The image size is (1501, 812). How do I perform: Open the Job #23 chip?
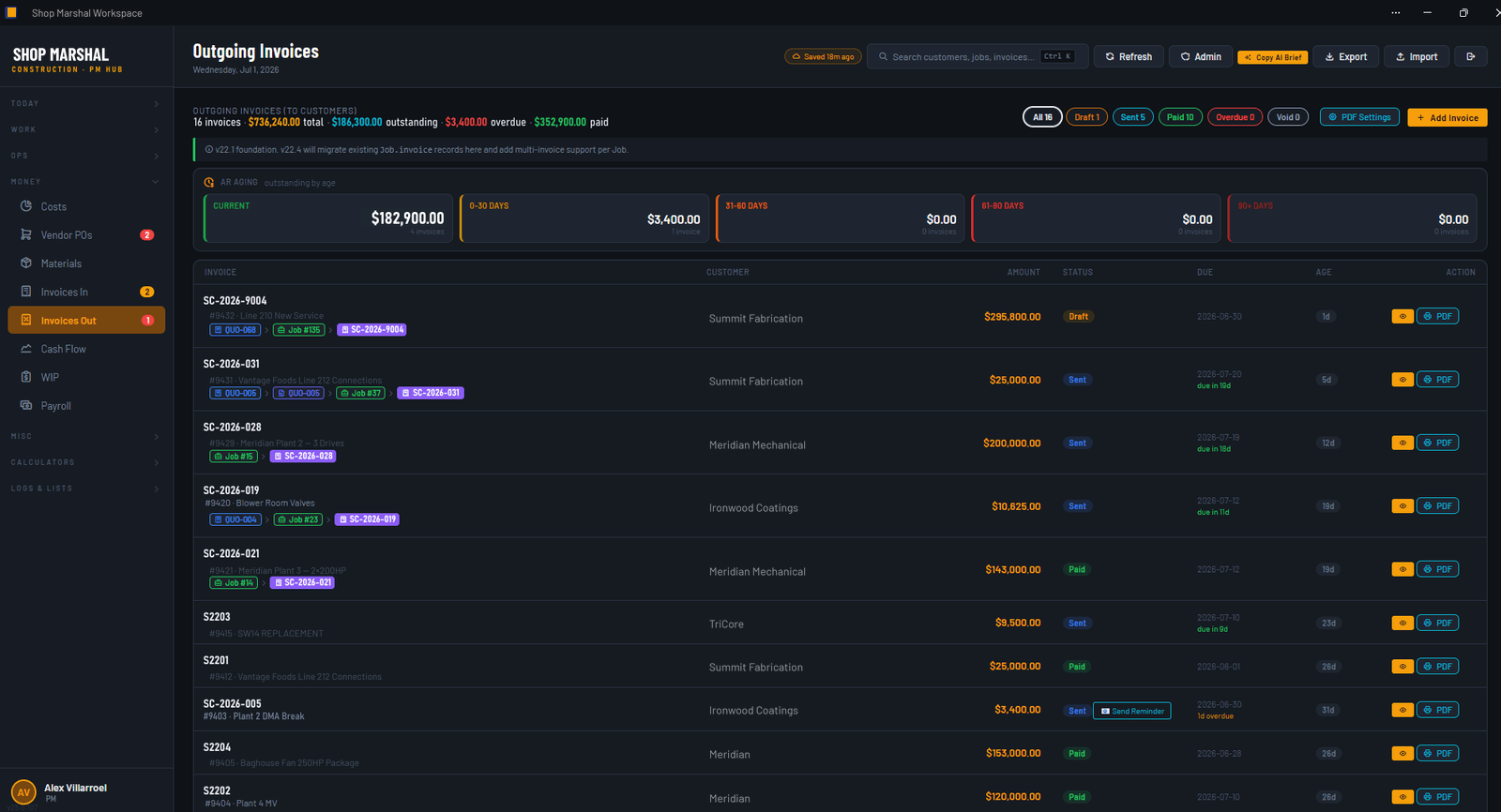pyautogui.click(x=298, y=519)
